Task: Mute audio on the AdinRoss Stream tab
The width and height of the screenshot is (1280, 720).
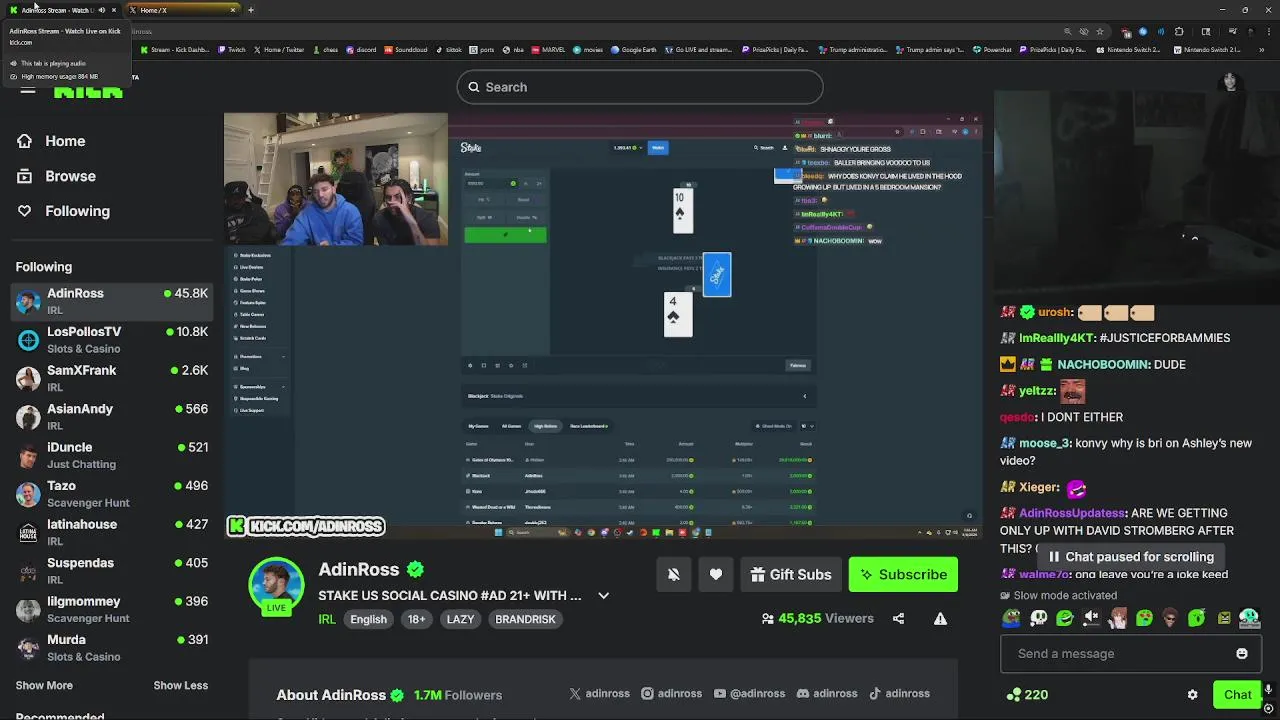Action: point(101,10)
